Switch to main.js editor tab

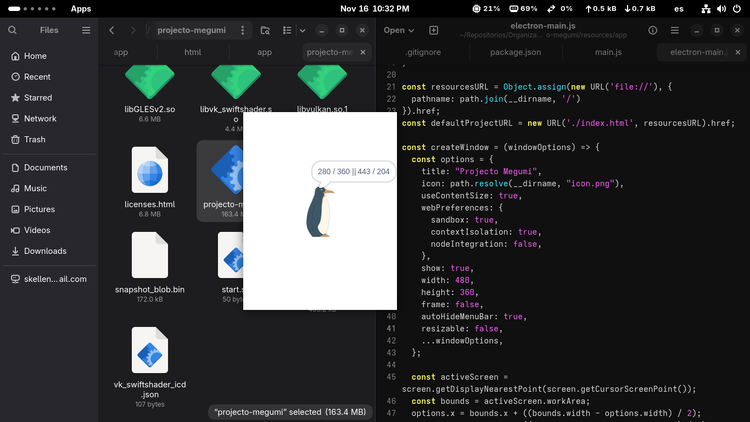coord(608,52)
